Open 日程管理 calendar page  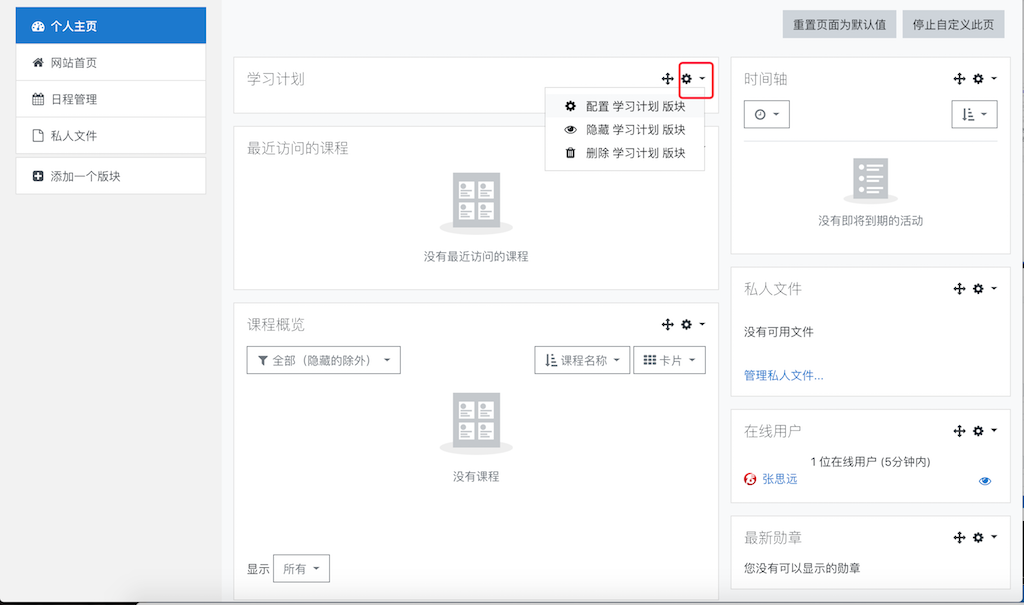pyautogui.click(x=110, y=99)
